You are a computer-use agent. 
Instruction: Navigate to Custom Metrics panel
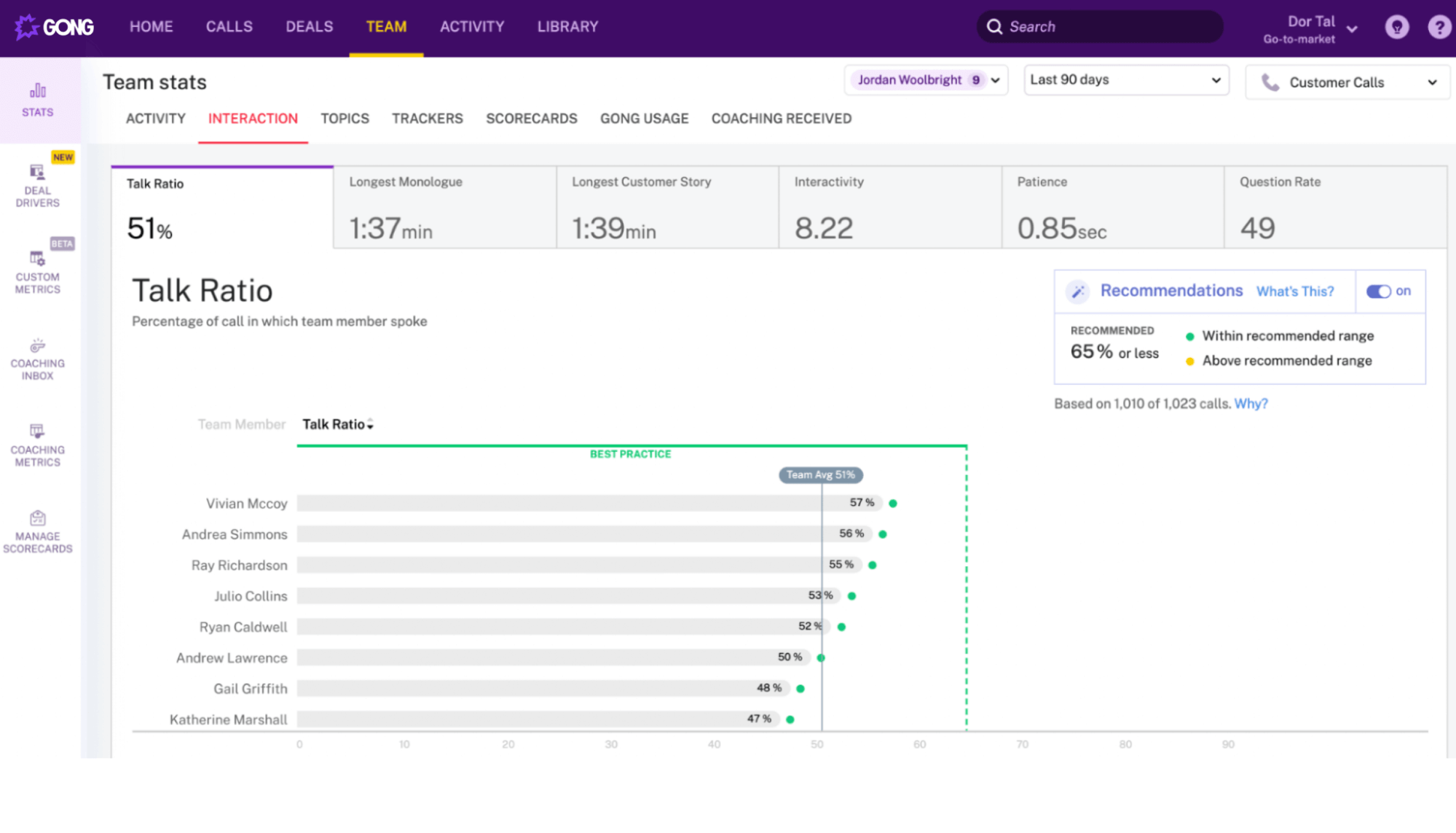coord(38,271)
